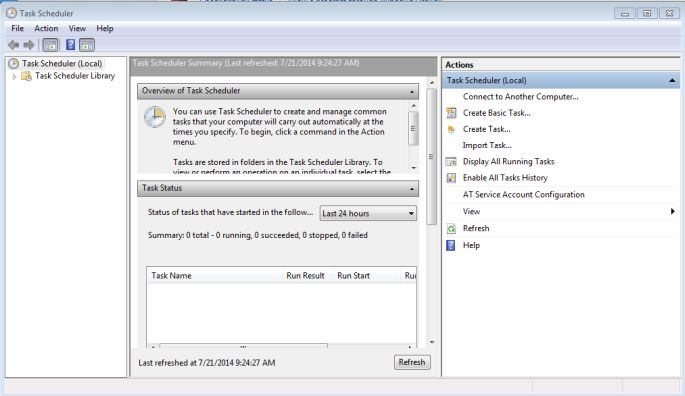The width and height of the screenshot is (685, 396).
Task: Click the main summary pane scrollbar thumb
Action: [x=432, y=156]
